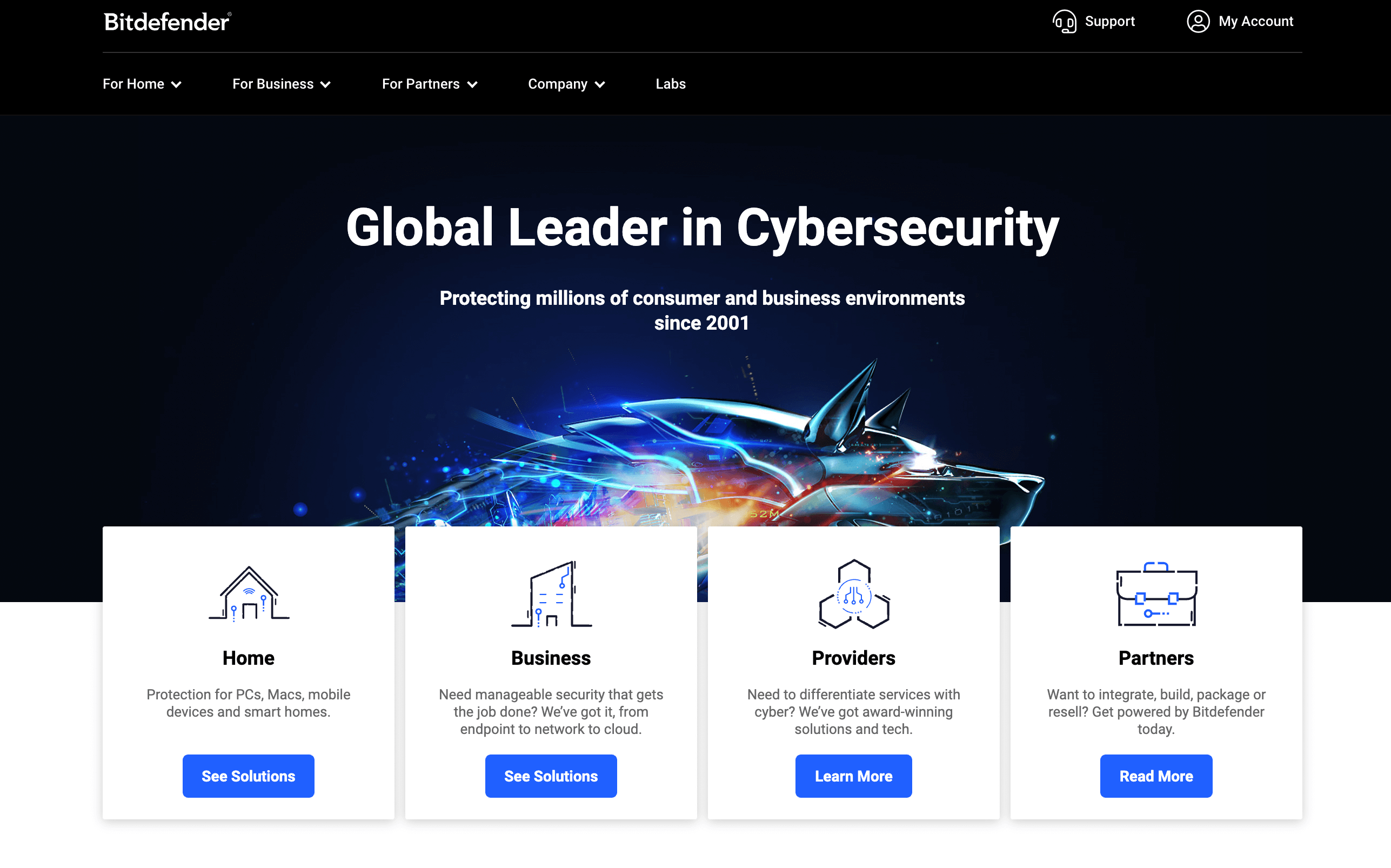Viewport: 1391px width, 868px height.
Task: Click See Solutions under Business
Action: (x=551, y=776)
